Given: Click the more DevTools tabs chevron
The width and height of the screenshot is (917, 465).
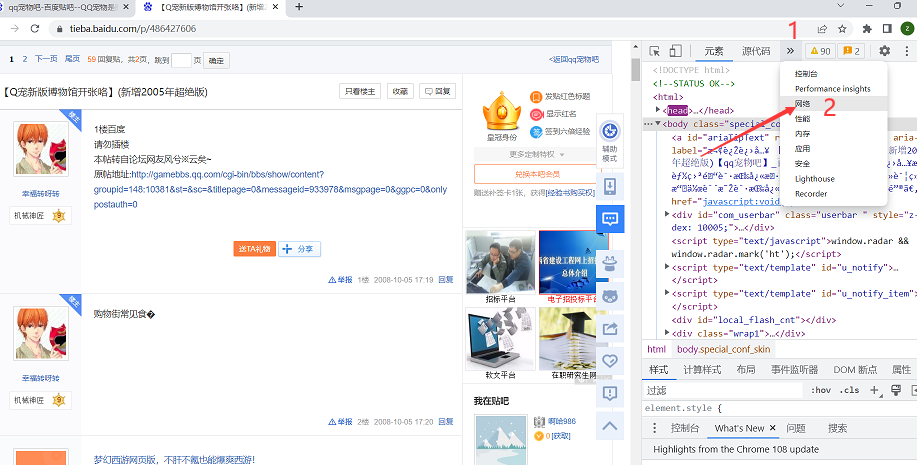Looking at the screenshot, I should pyautogui.click(x=790, y=51).
